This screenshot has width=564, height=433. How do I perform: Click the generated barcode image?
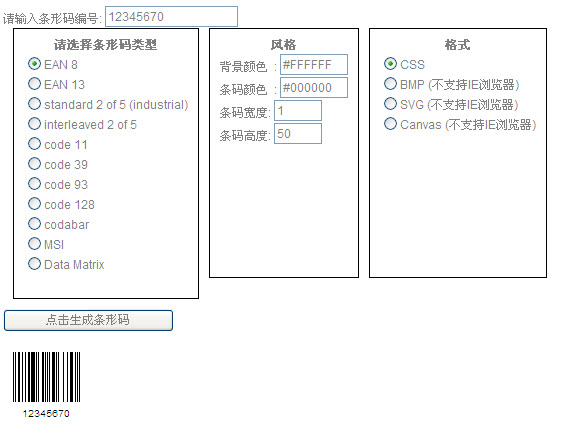pos(46,377)
